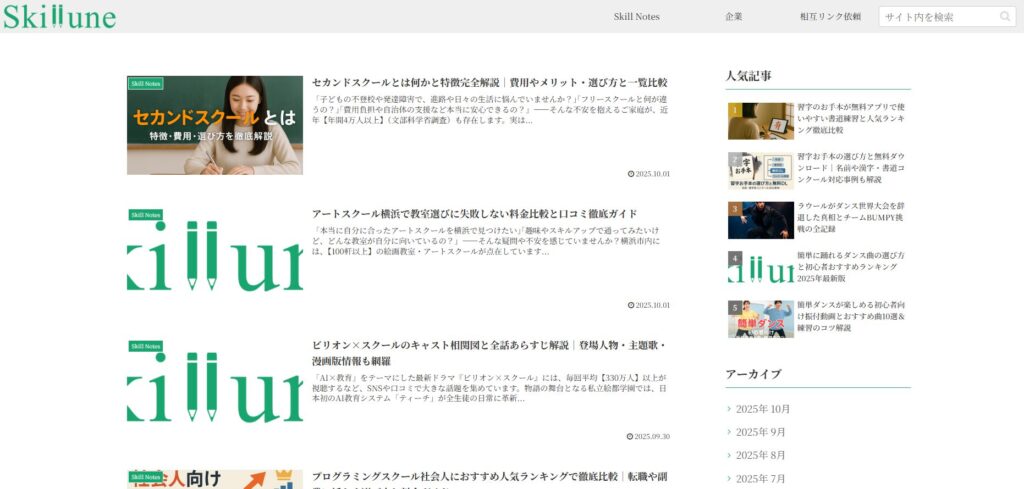Open the 企業 menu item

coord(734,17)
